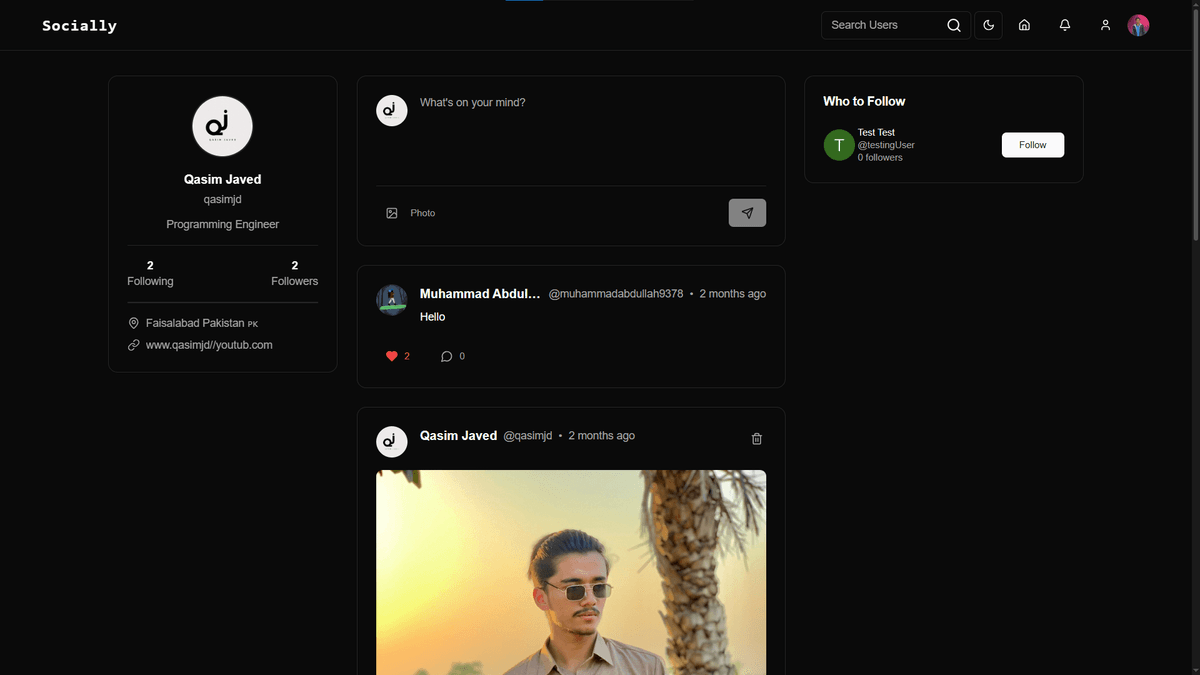Click the search magnifier icon
Screen dimensions: 1200x675
pyautogui.click(x=954, y=25)
